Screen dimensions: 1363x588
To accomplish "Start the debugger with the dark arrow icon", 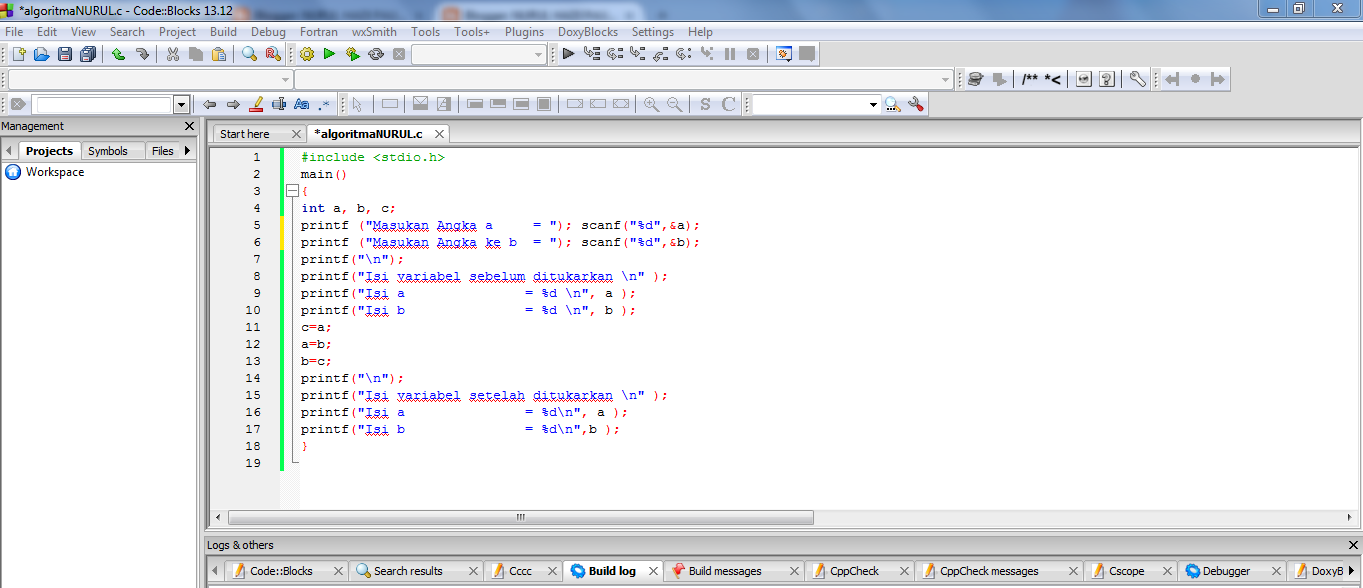I will pos(568,54).
